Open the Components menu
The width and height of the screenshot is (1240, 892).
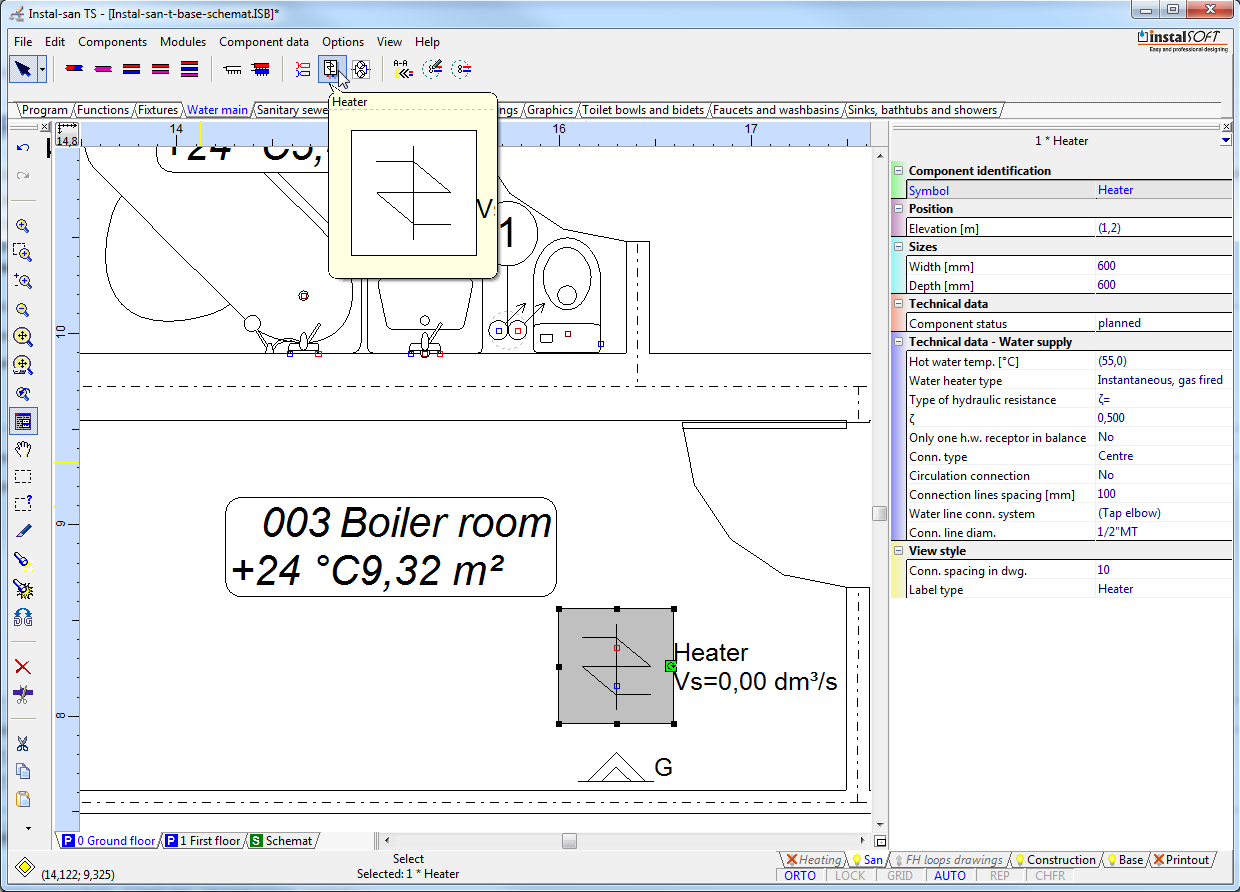tap(113, 42)
